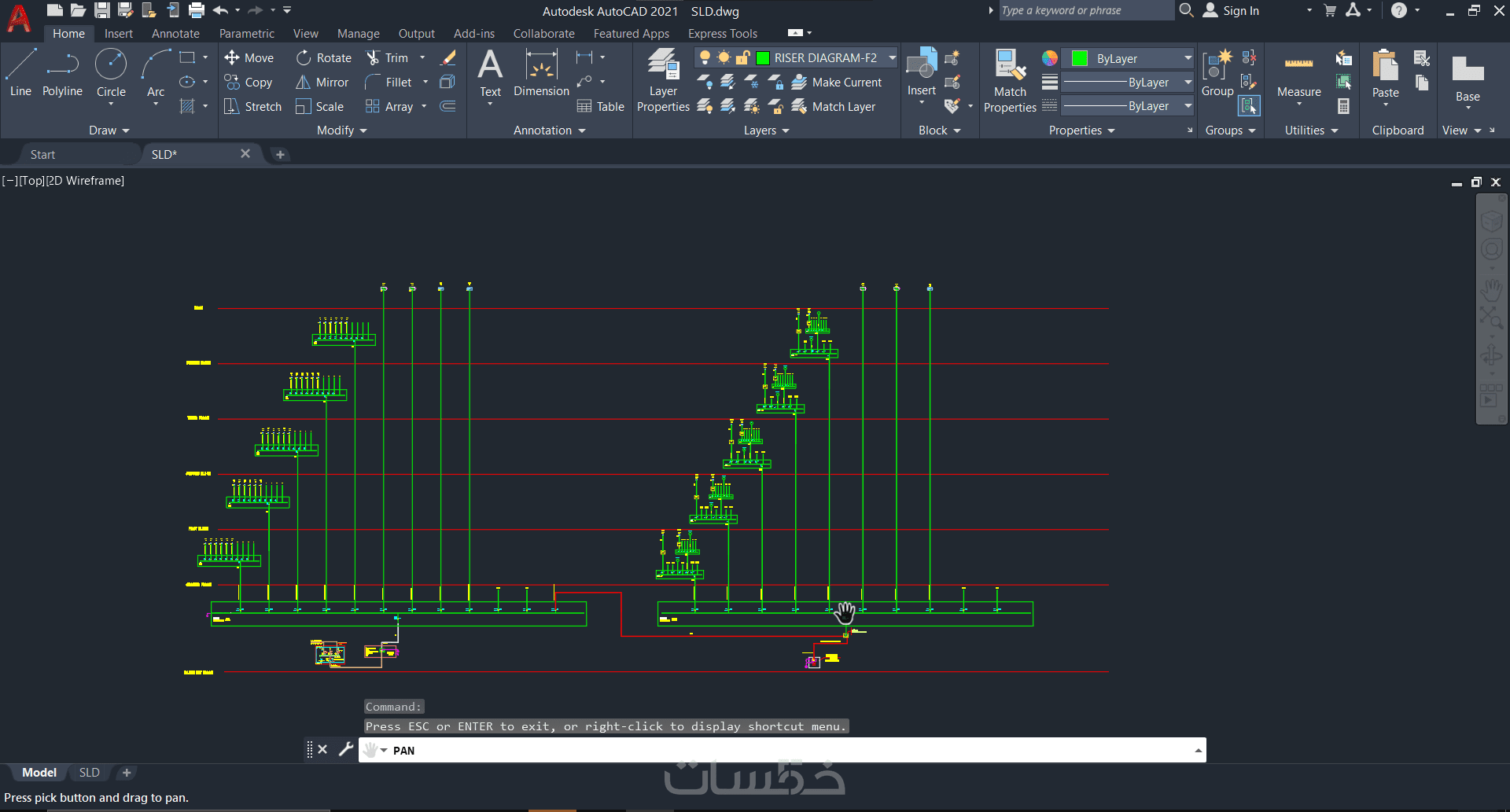
Task: Activate the Circle tool
Action: click(111, 72)
